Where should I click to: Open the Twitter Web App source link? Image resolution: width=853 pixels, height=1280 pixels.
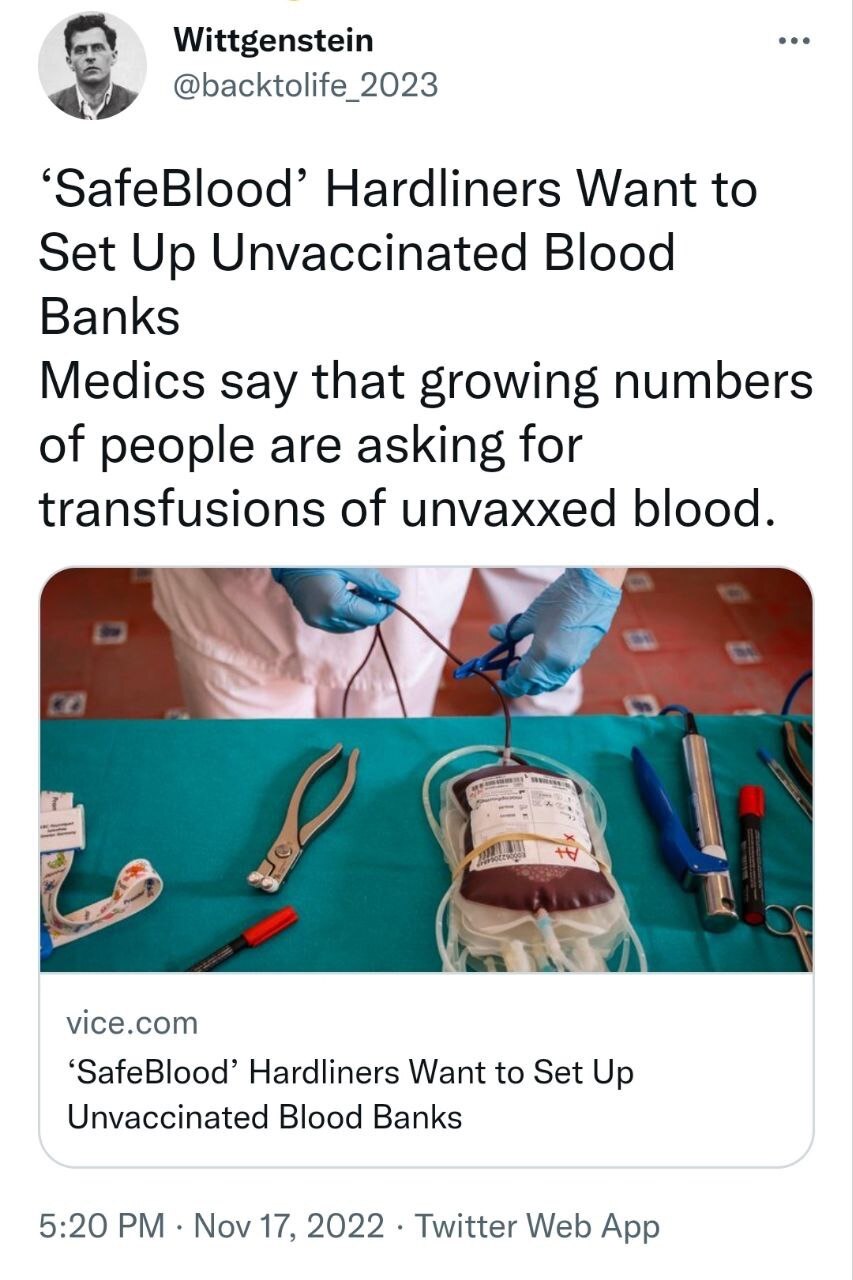point(537,1225)
